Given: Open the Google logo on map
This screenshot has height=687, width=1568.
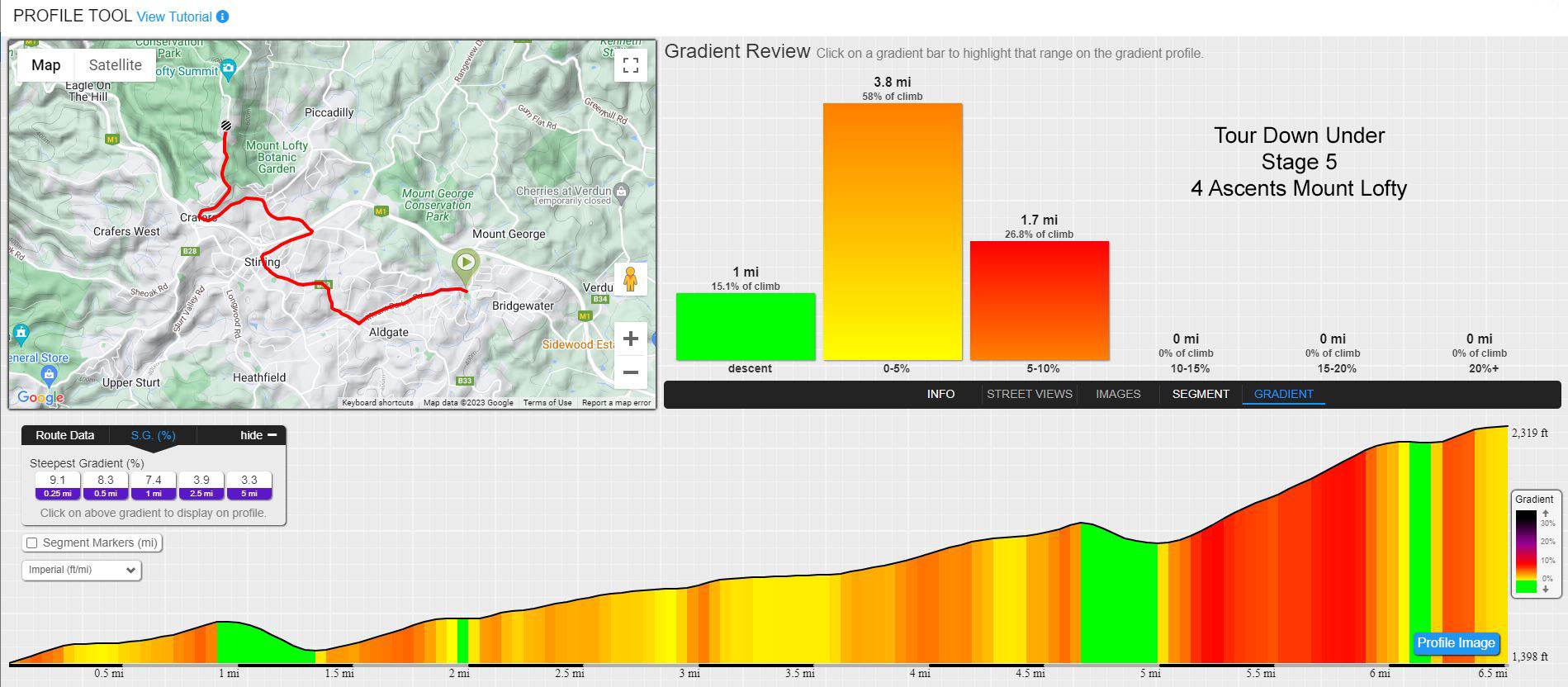Looking at the screenshot, I should click(x=40, y=397).
